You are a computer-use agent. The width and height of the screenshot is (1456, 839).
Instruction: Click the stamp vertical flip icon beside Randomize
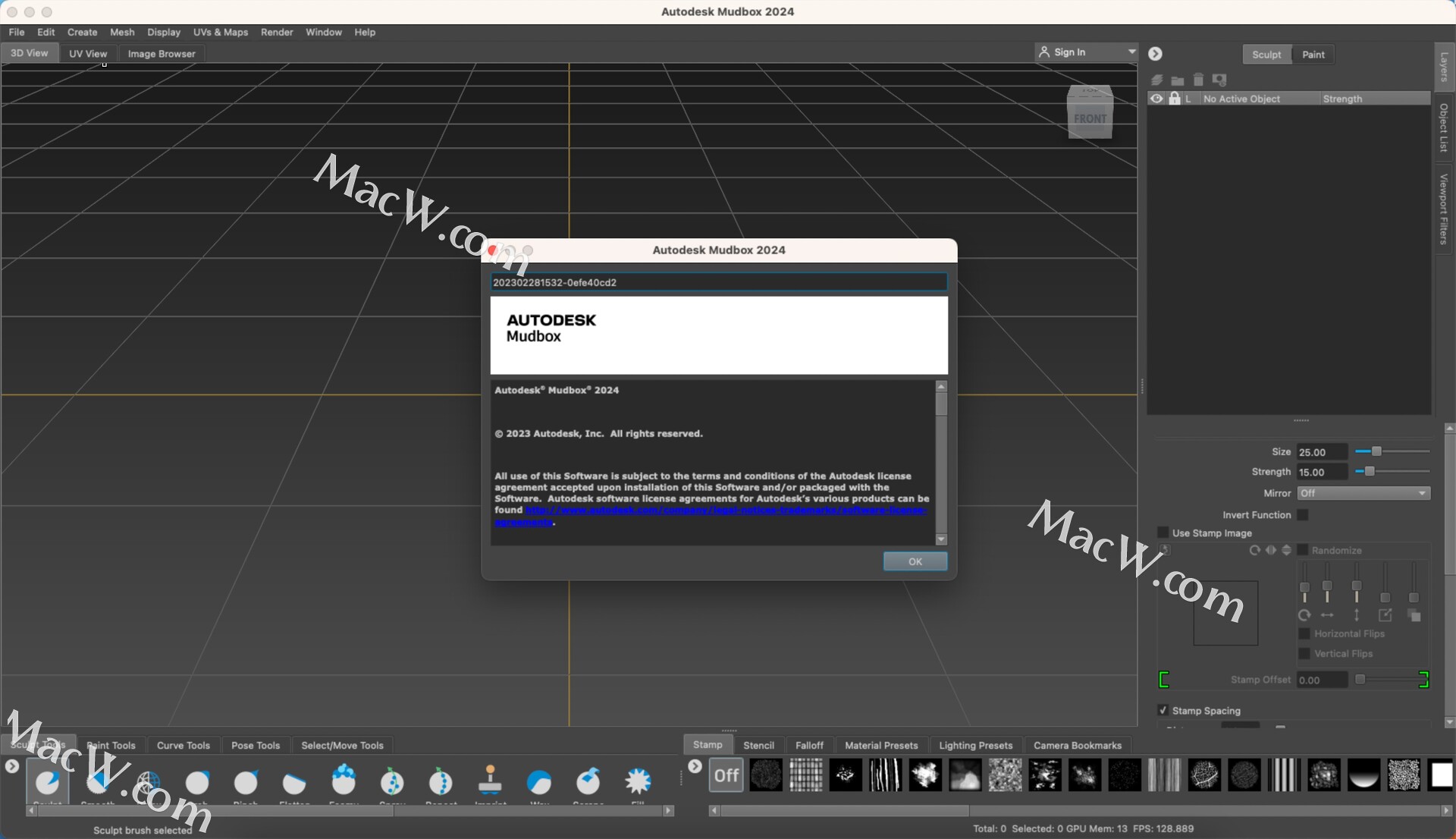point(1286,550)
